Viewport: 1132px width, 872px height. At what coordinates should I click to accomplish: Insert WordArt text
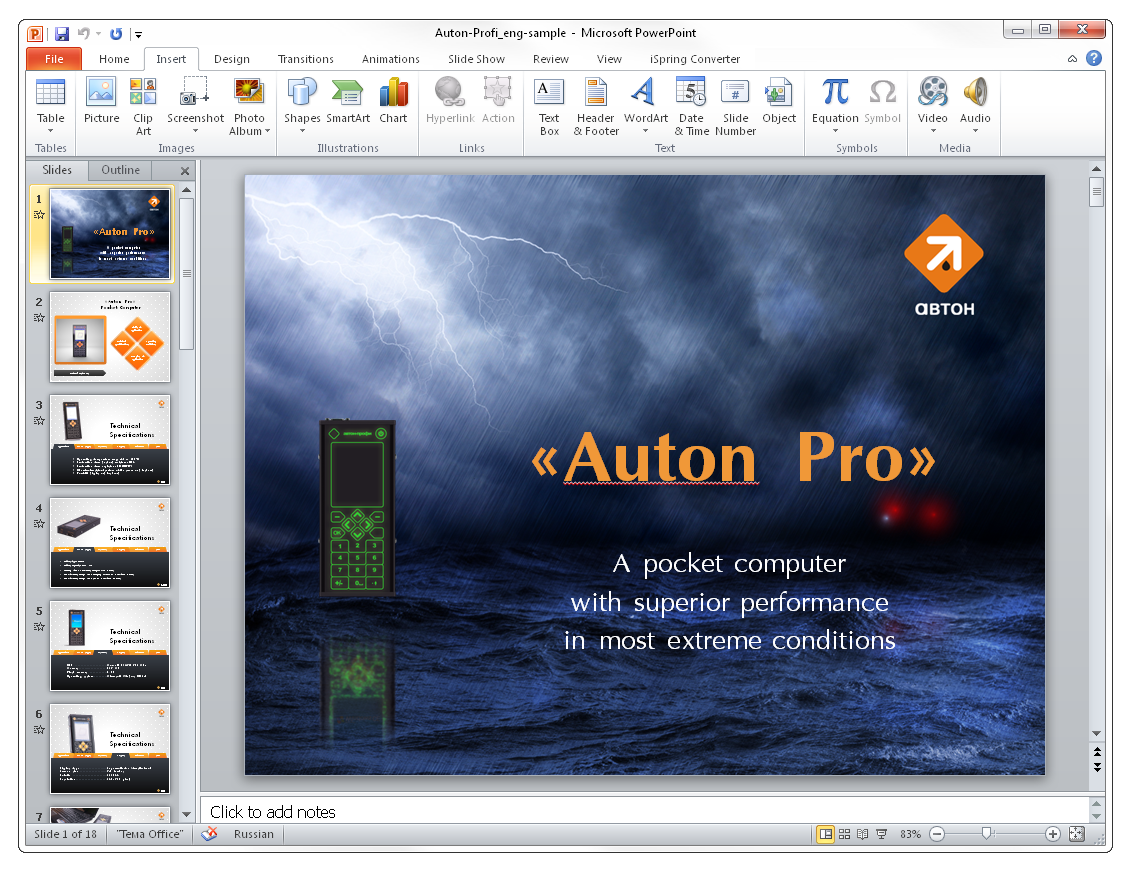[x=645, y=105]
